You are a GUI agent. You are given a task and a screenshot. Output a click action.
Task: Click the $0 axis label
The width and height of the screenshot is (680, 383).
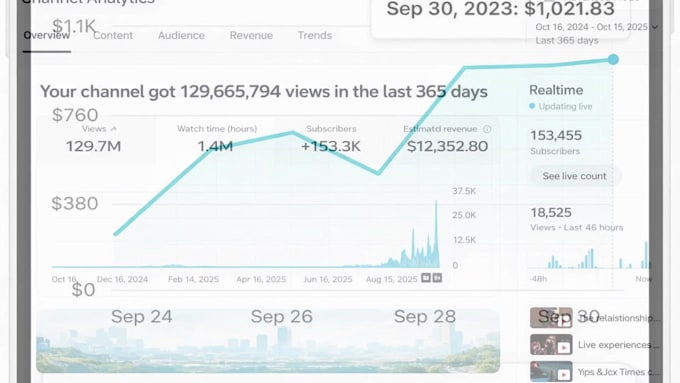coord(83,290)
